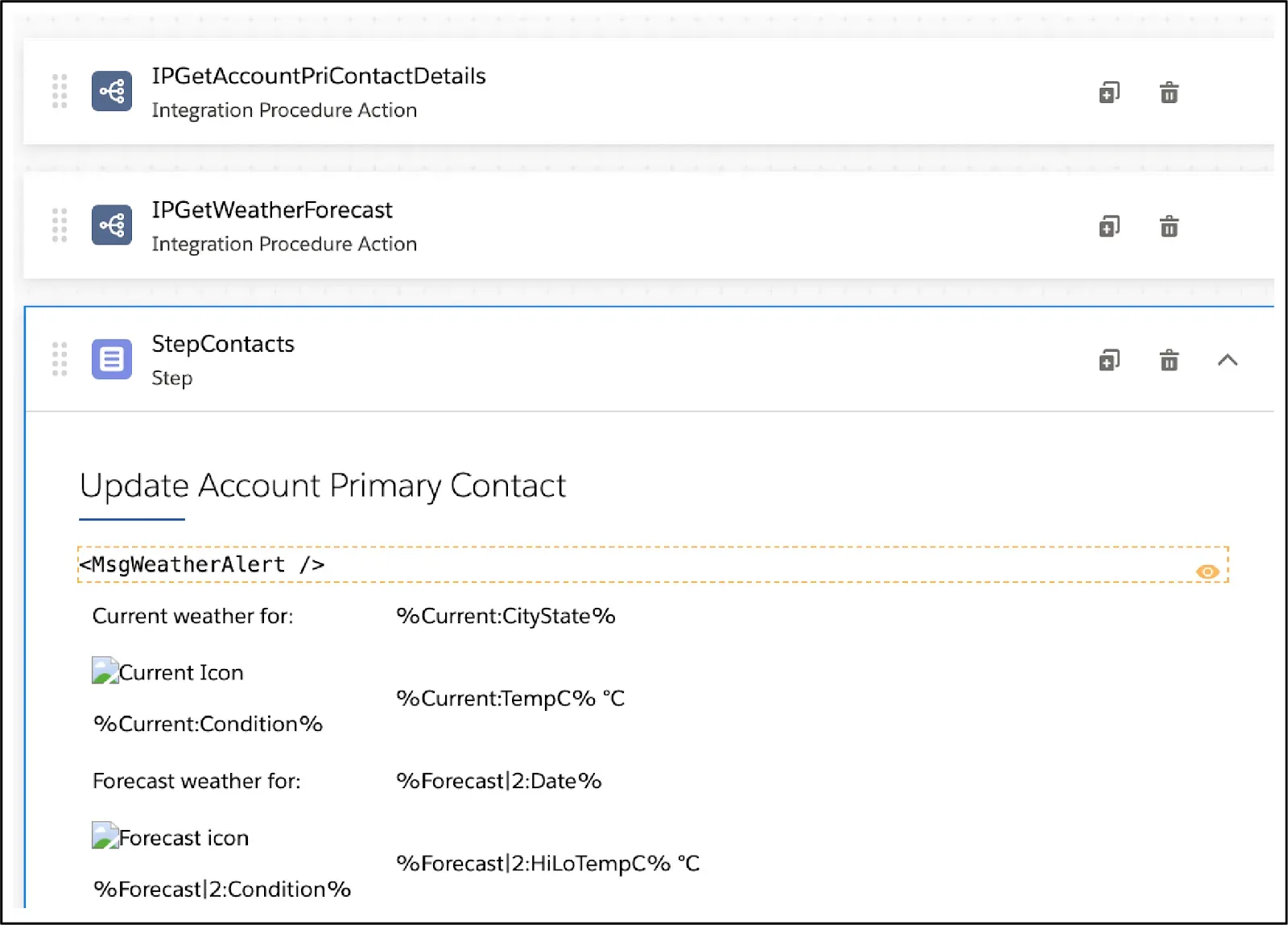Click 'Integration Procedure Action' under IPGetAccountPriContactDetails
The width and height of the screenshot is (1288, 925).
[284, 110]
